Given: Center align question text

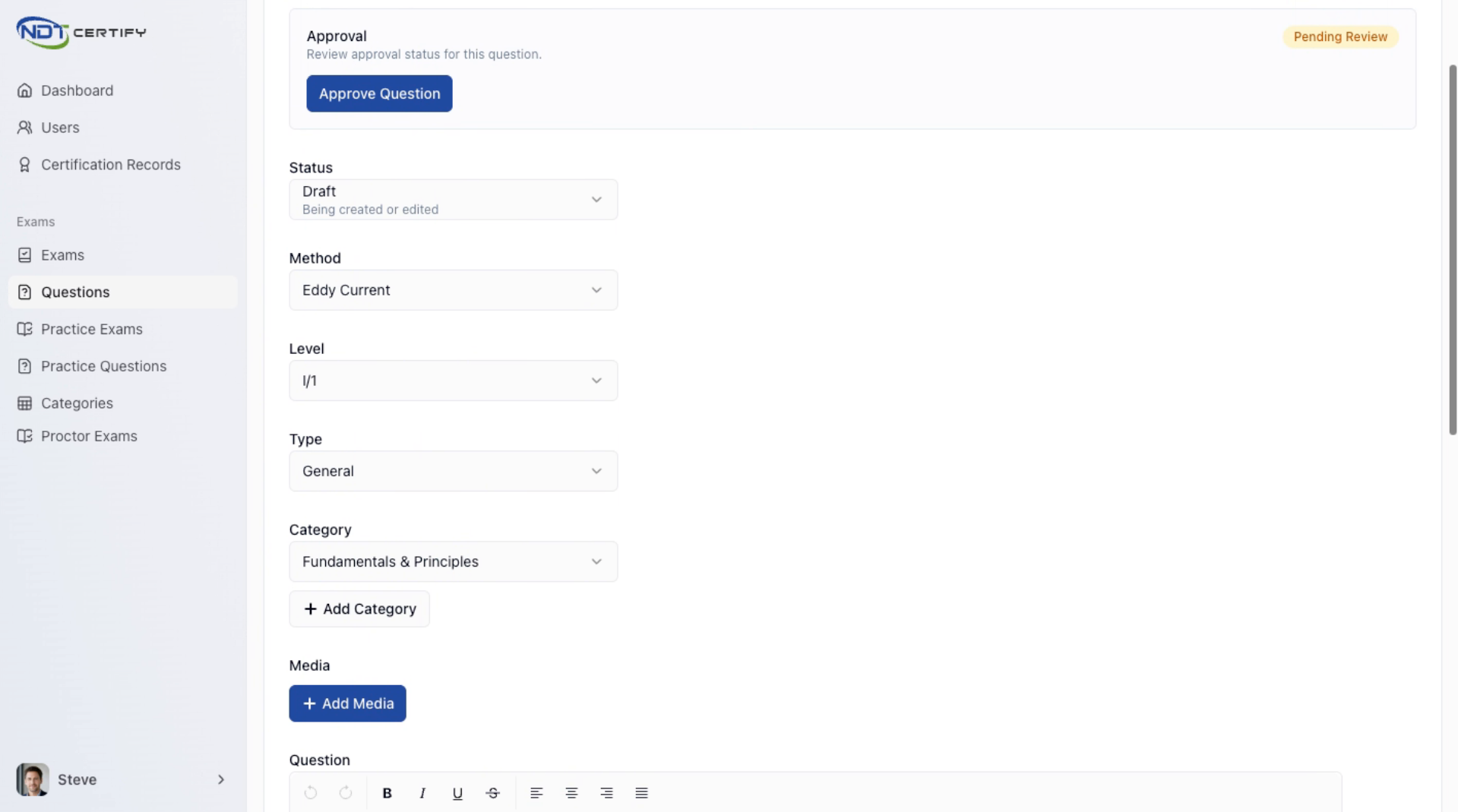Looking at the screenshot, I should [571, 793].
